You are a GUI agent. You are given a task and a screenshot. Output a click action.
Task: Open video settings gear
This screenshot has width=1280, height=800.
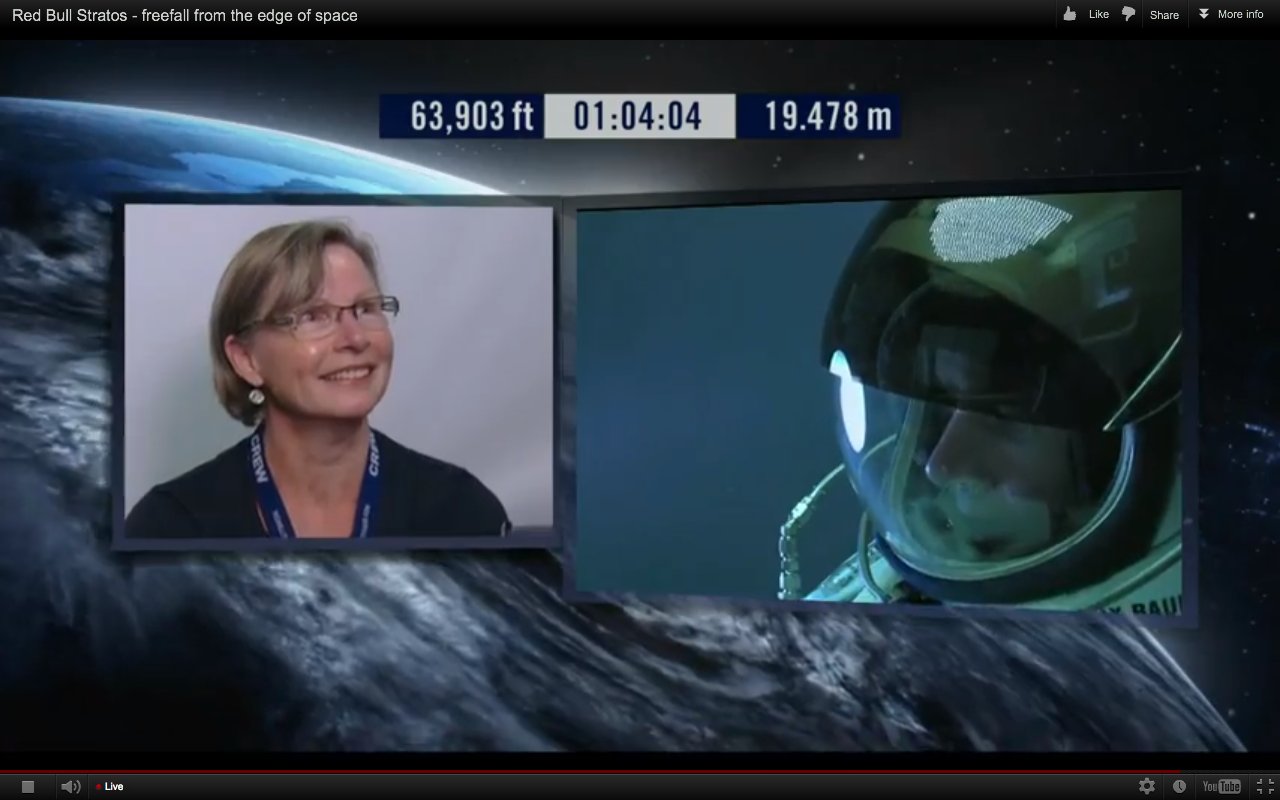click(1147, 786)
